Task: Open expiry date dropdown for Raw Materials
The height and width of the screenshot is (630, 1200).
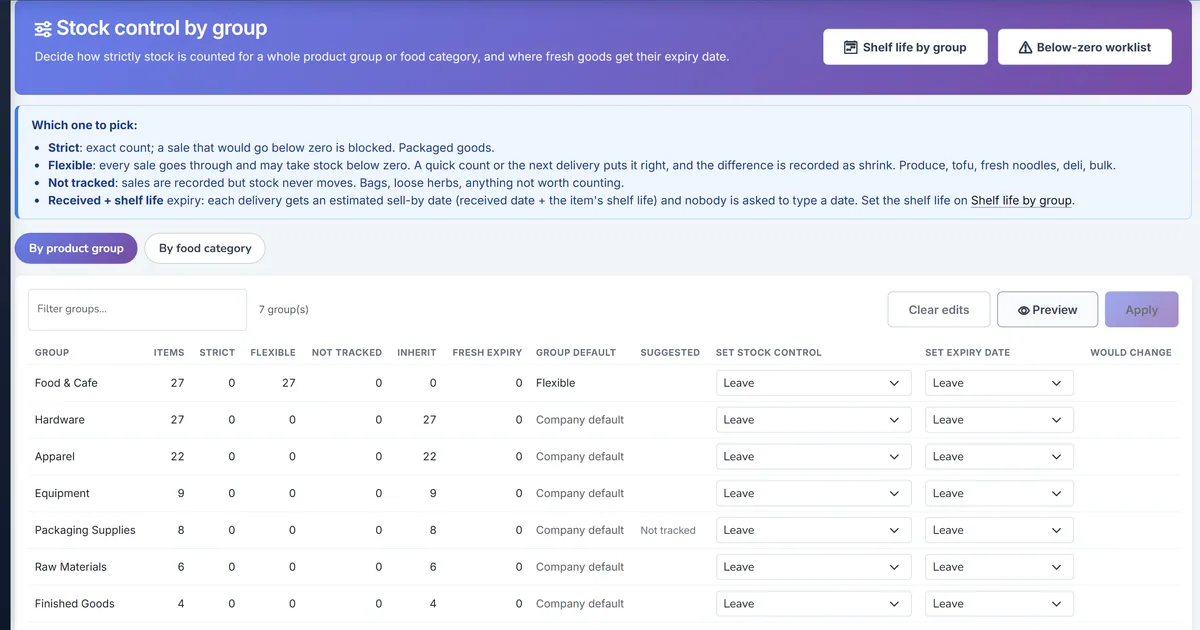Action: 999,567
